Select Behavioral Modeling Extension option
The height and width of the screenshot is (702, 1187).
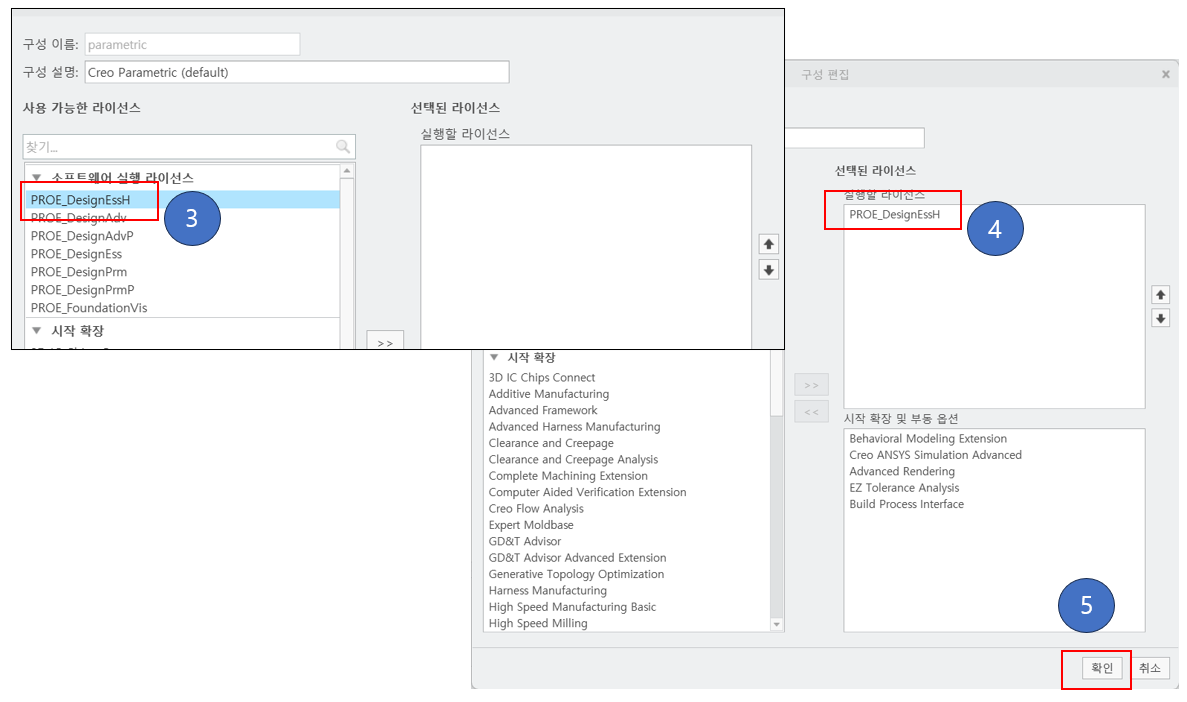coord(927,438)
